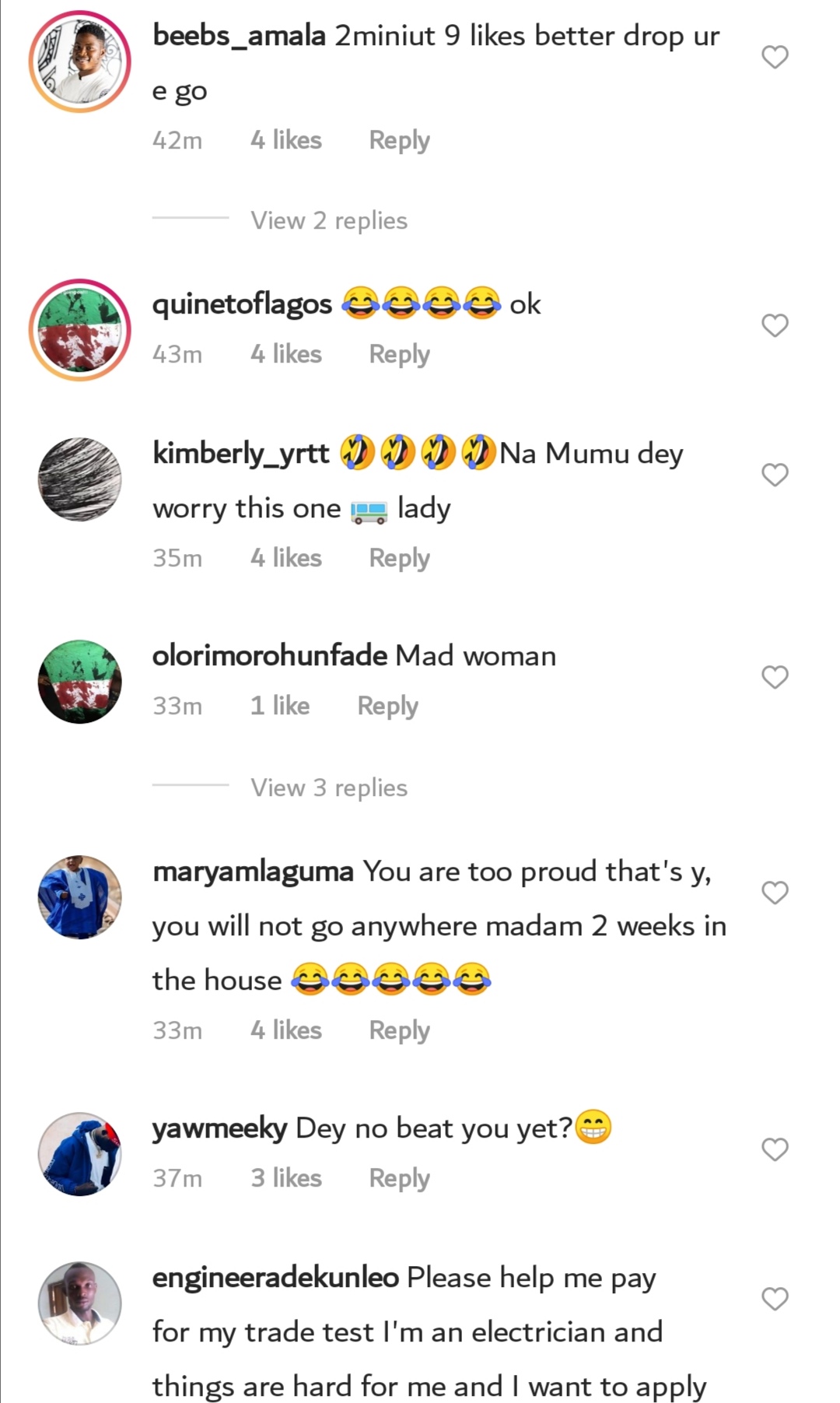Like maryamlaguma's comment with heart icon

[775, 893]
